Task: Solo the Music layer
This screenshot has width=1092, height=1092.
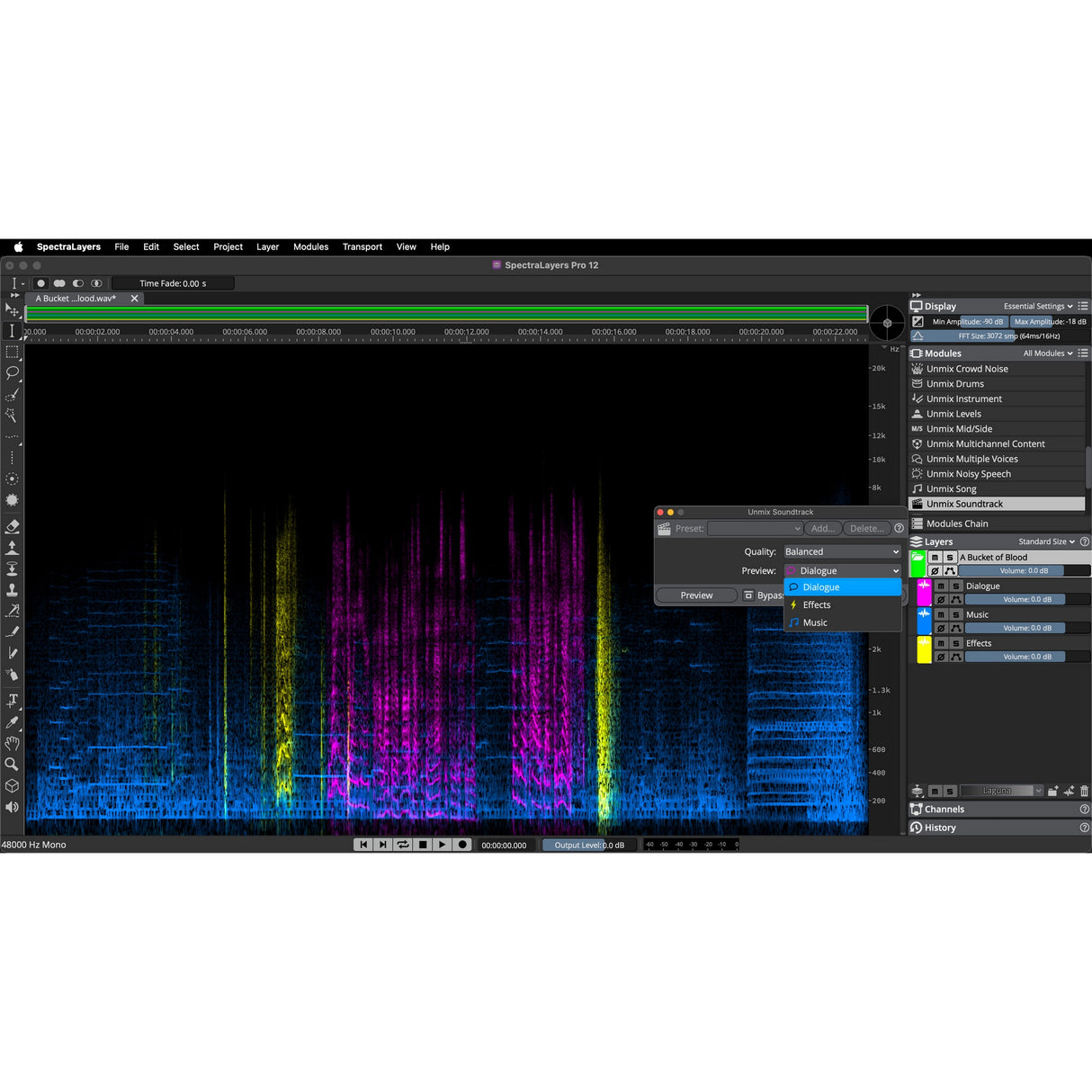Action: coord(956,614)
